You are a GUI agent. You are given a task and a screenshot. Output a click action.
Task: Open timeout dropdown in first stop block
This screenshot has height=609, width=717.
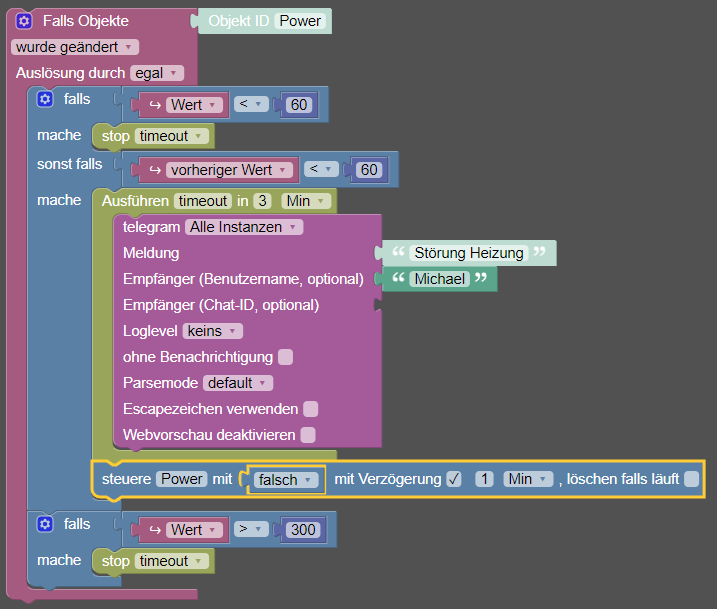(171, 136)
